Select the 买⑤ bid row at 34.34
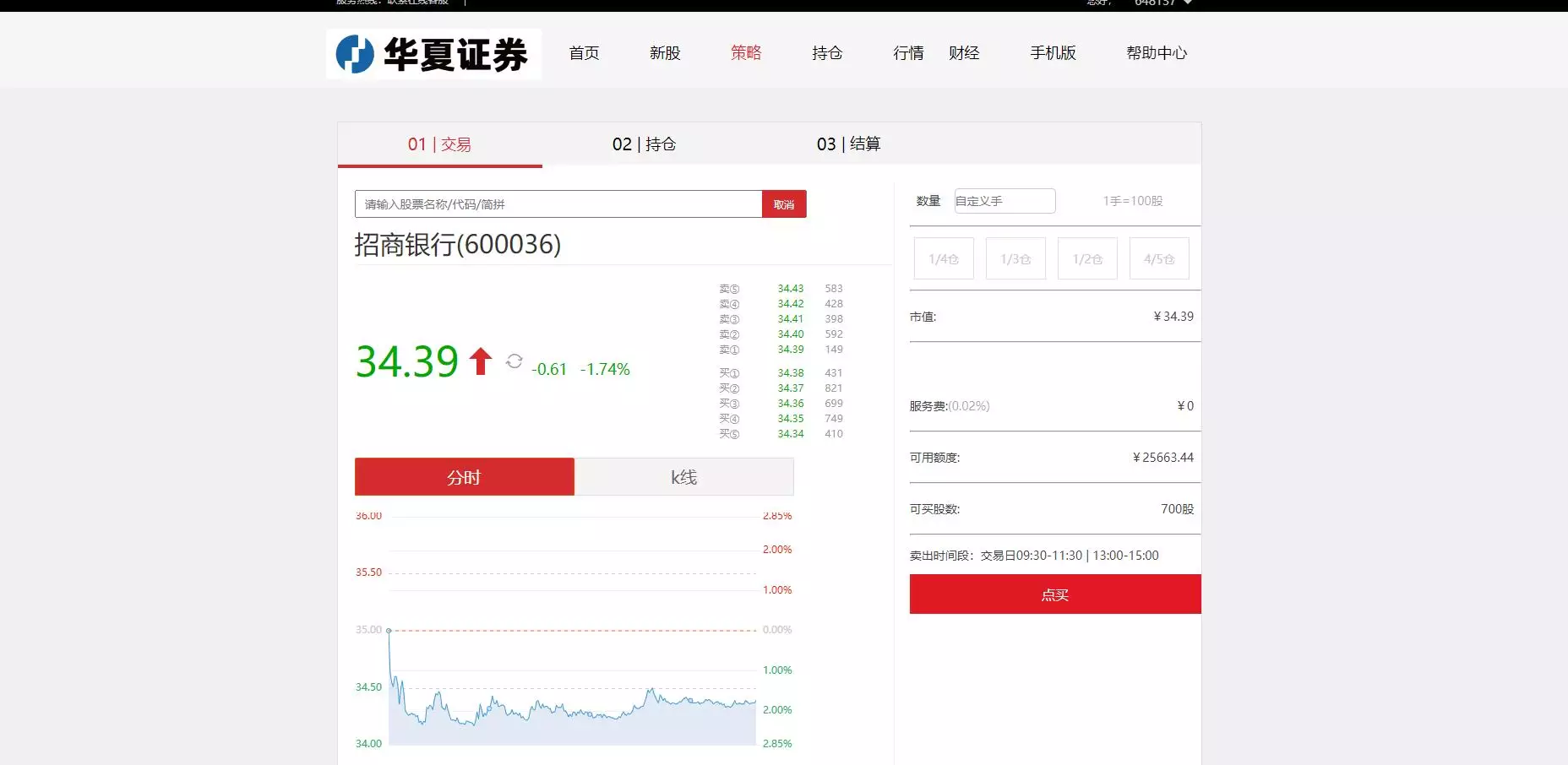 point(781,434)
